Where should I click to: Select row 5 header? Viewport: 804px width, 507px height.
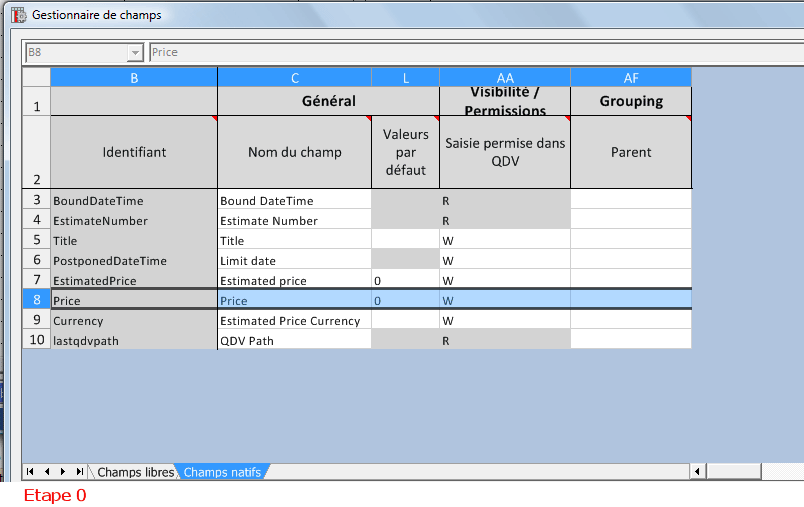(36, 239)
